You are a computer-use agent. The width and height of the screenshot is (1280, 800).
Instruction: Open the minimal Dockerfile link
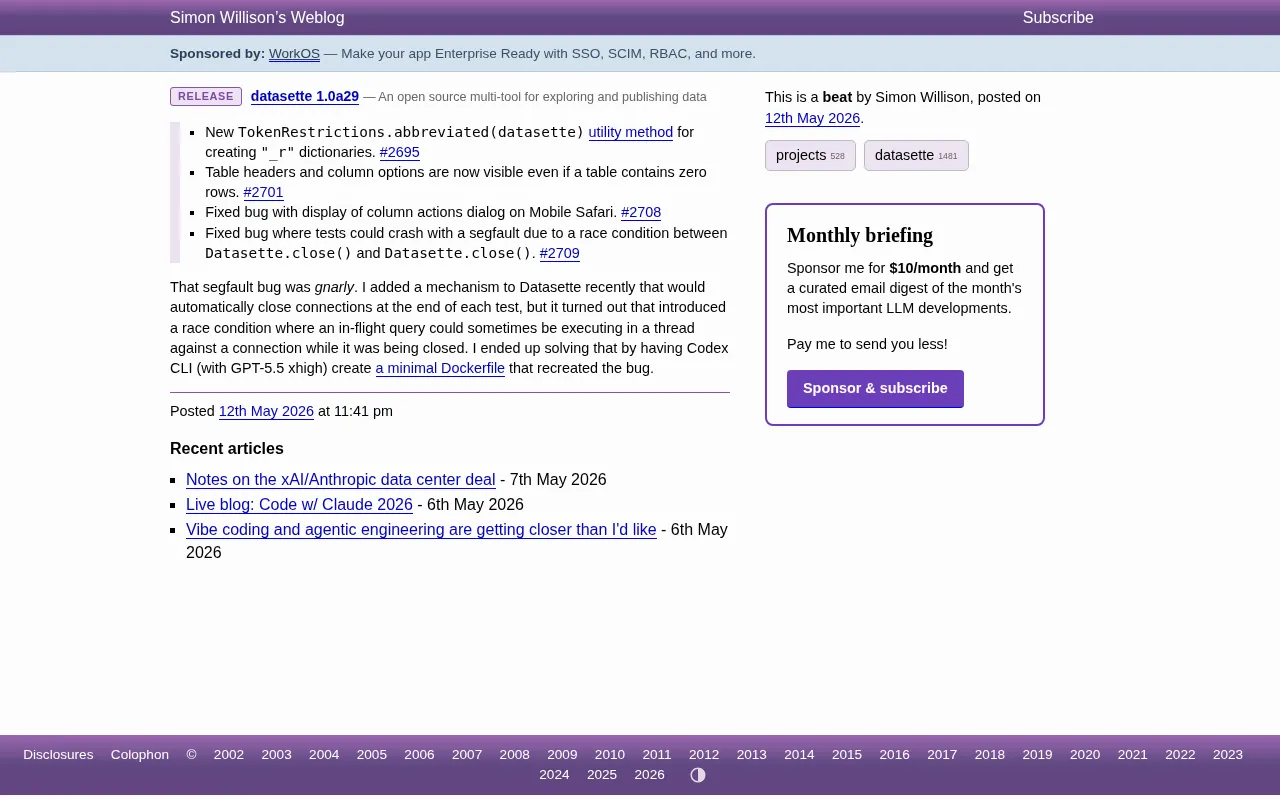pyautogui.click(x=440, y=368)
